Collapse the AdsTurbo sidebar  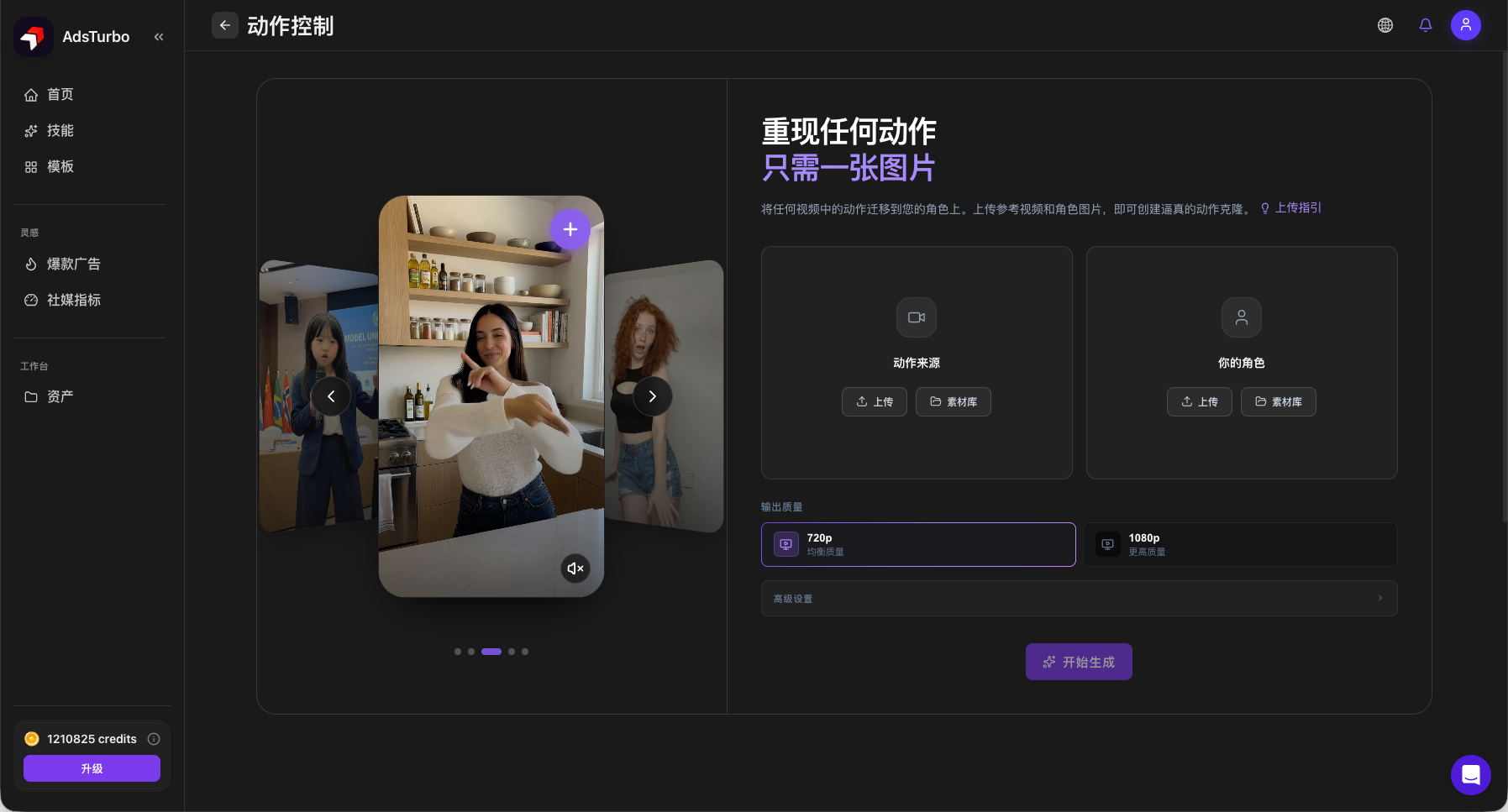click(159, 37)
